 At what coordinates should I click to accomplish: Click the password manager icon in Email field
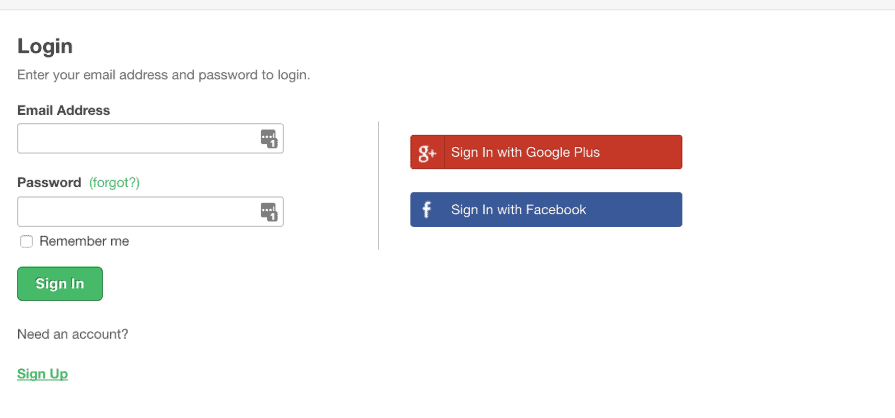(x=268, y=138)
